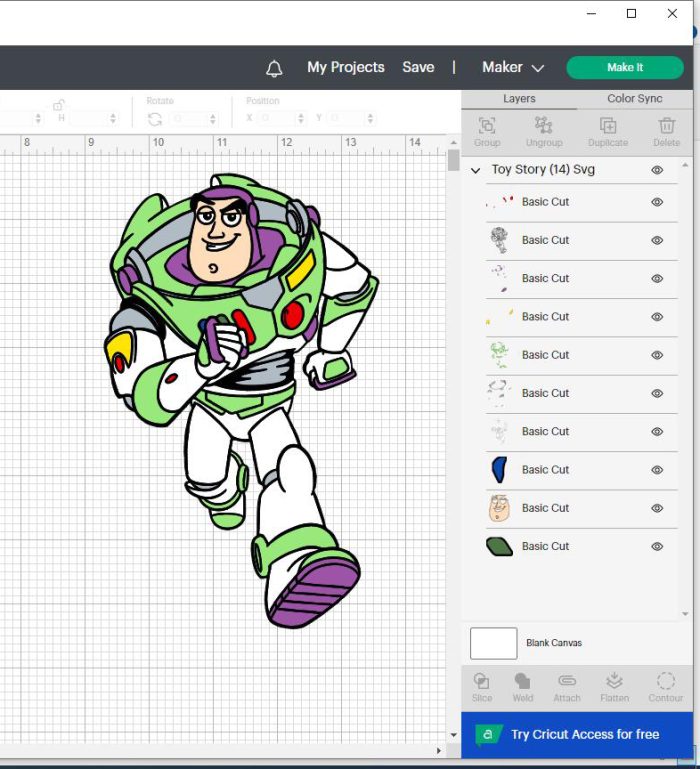Switch to the Color Sync tab
Image resolution: width=700 pixels, height=769 pixels.
pyautogui.click(x=635, y=99)
